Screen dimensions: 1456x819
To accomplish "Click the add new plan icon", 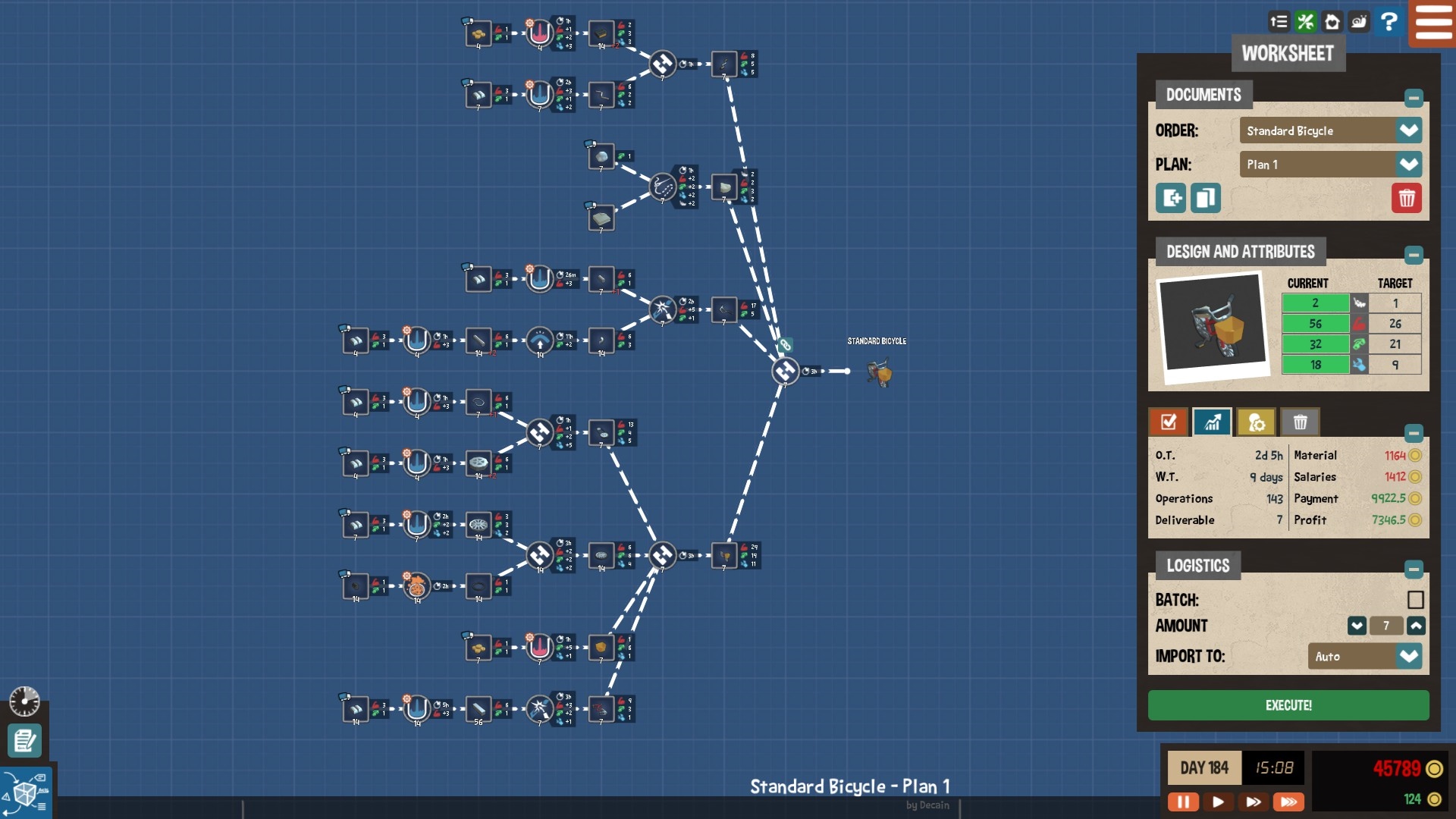I will coord(1171,199).
